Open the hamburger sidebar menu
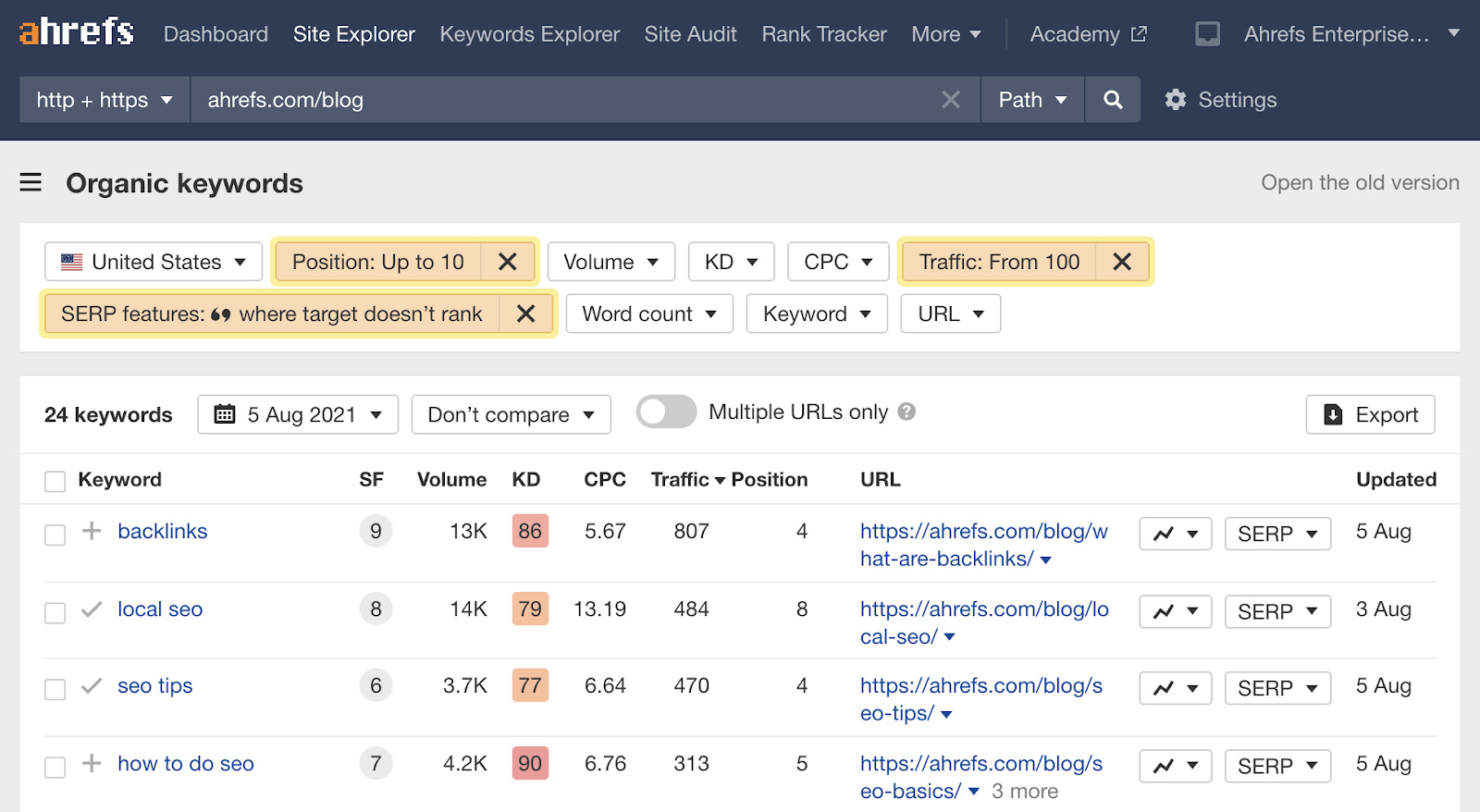1480x812 pixels. pos(31,182)
